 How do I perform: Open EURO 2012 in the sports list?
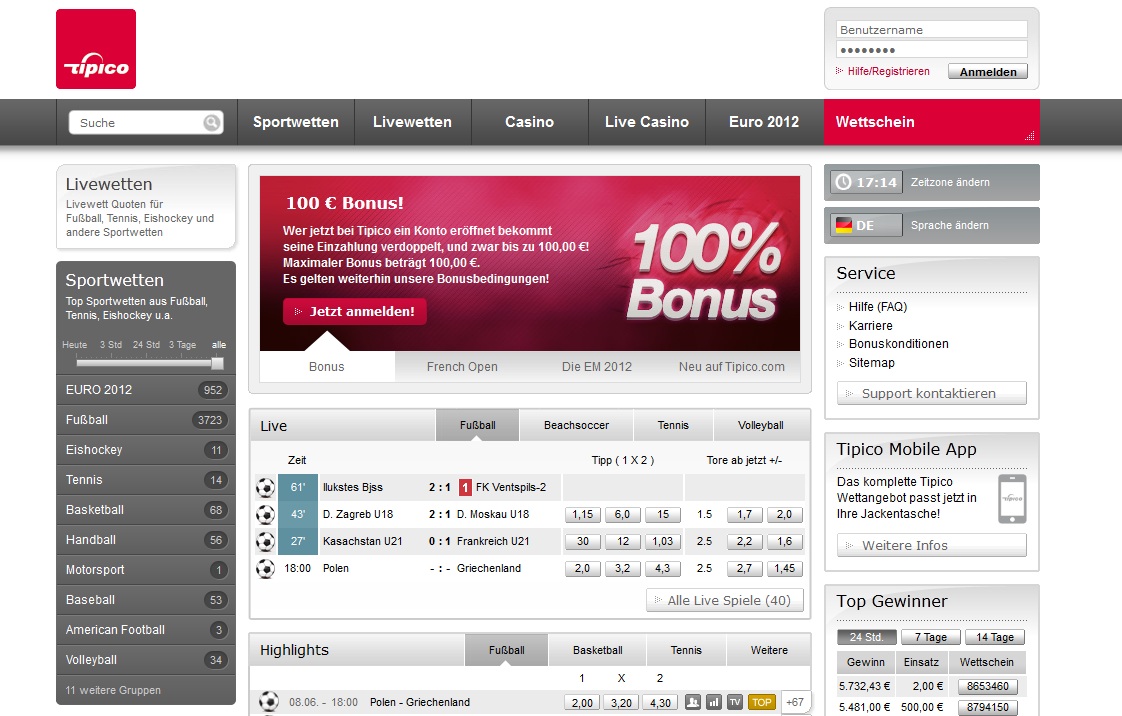146,390
